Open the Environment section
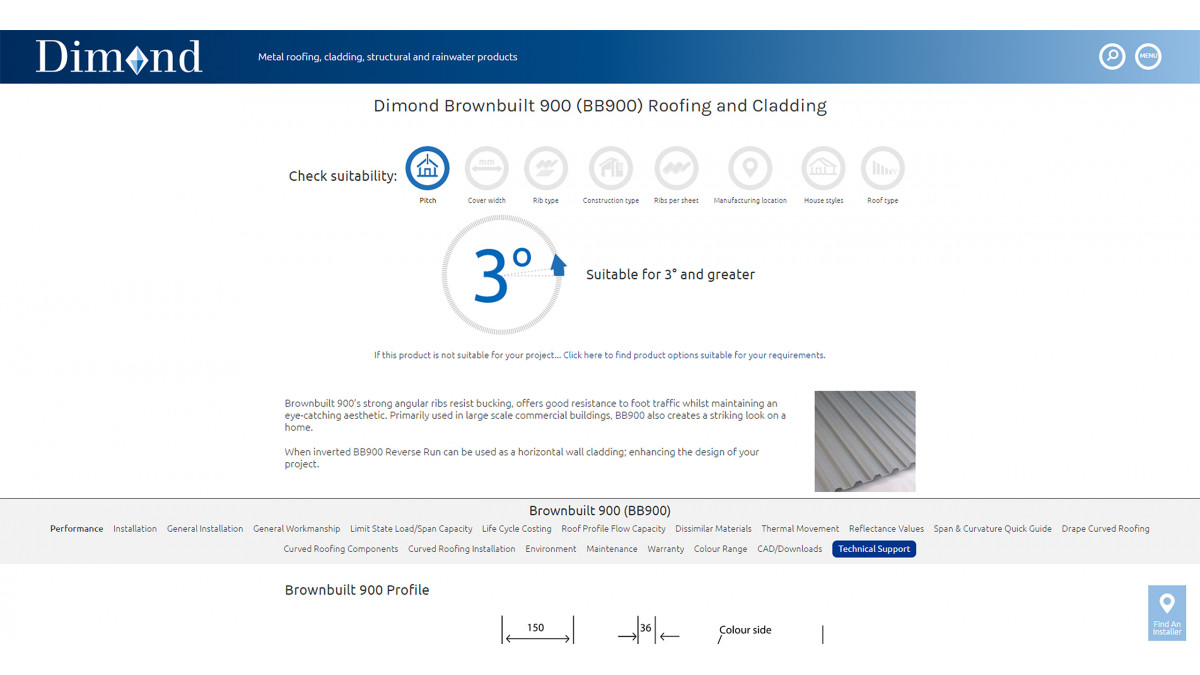Image resolution: width=1200 pixels, height=675 pixels. click(x=551, y=549)
